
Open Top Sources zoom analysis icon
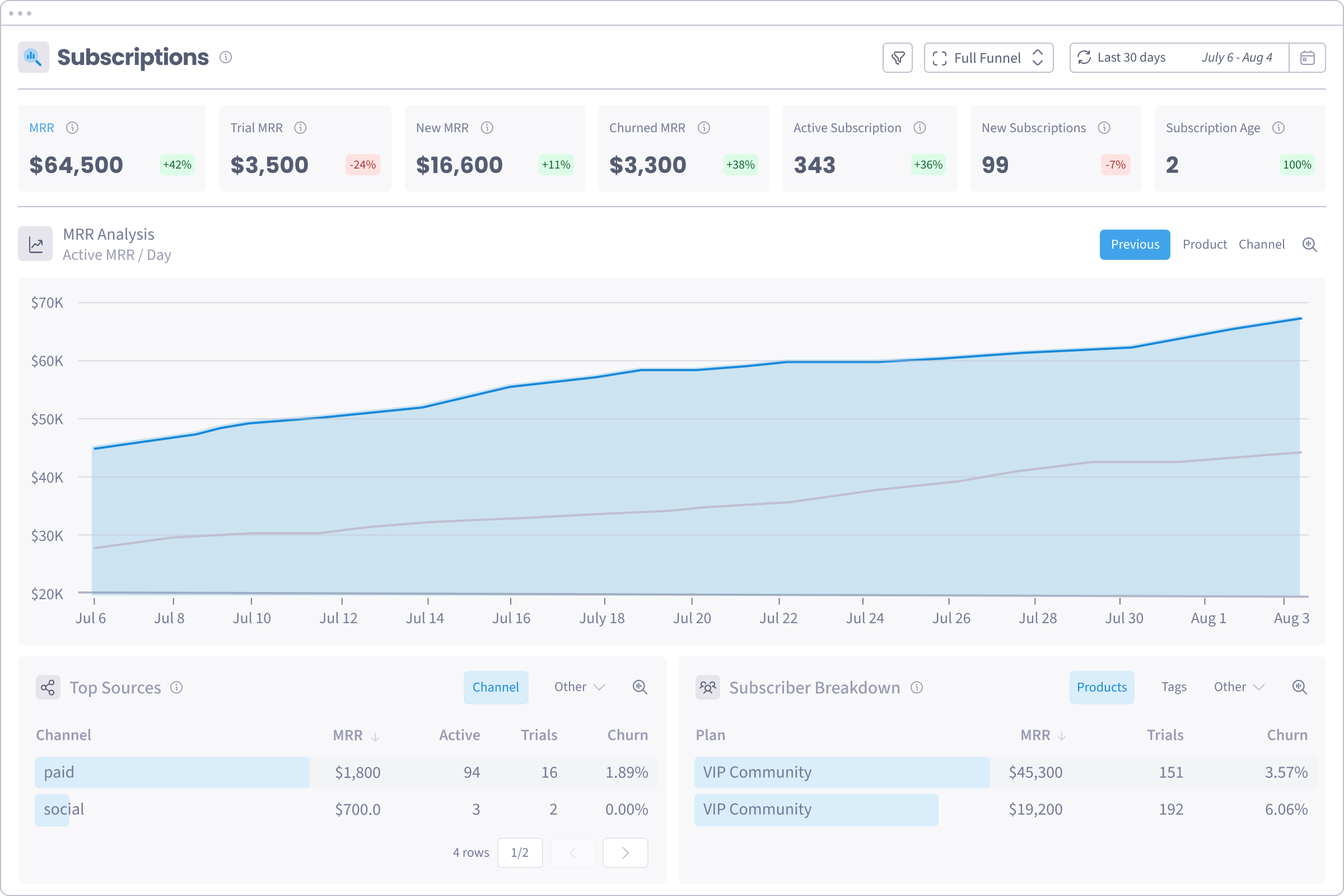click(x=640, y=687)
